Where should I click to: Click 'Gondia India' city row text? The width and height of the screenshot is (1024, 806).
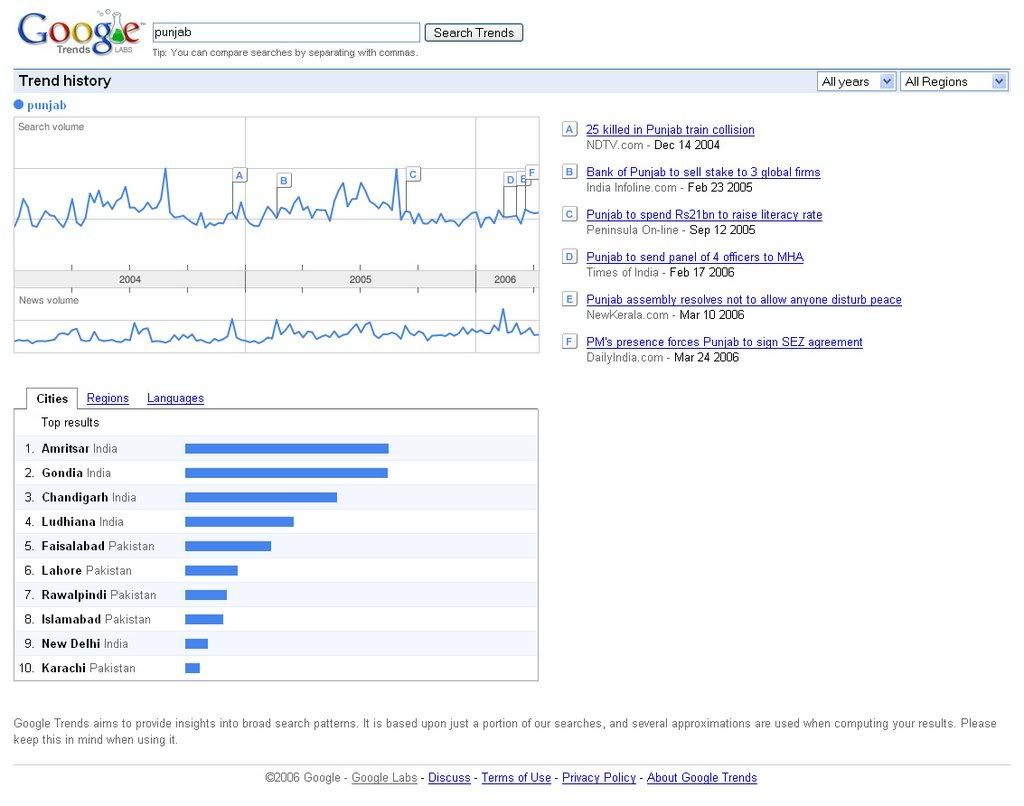76,473
